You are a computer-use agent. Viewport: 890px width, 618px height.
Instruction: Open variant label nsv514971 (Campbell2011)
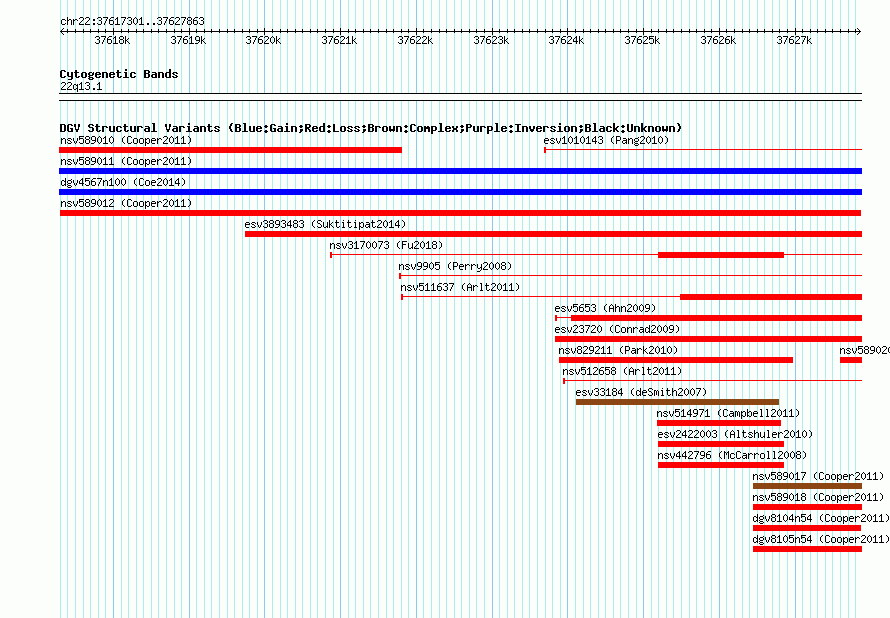(728, 413)
